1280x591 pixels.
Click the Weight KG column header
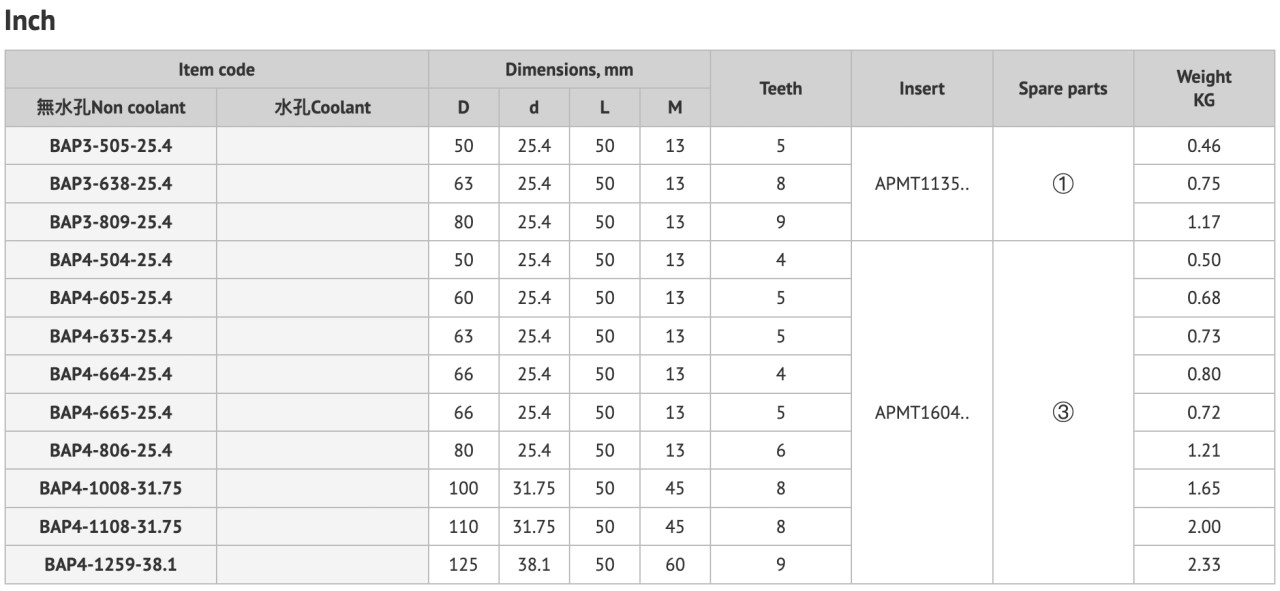pos(1204,88)
